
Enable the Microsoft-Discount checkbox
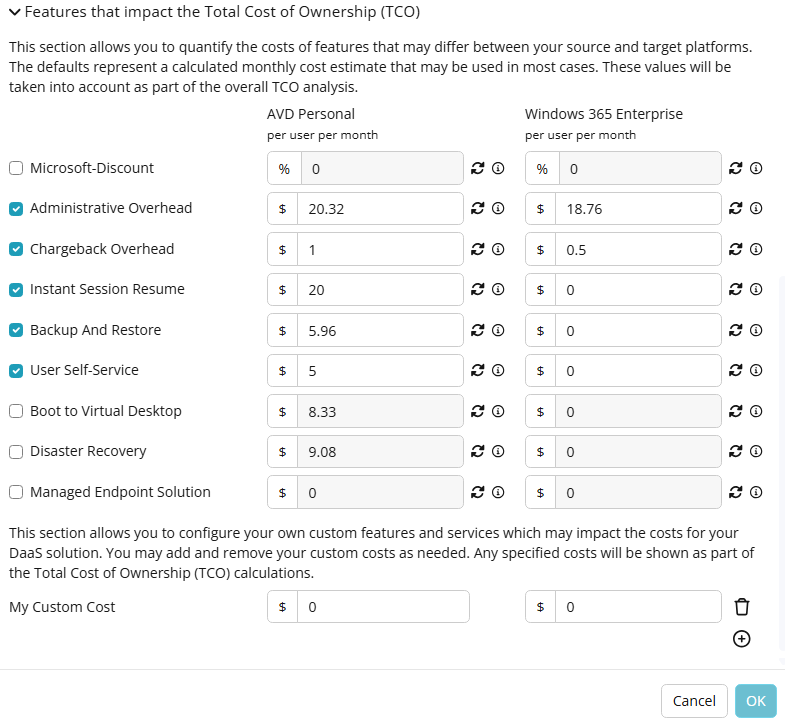pyautogui.click(x=16, y=168)
